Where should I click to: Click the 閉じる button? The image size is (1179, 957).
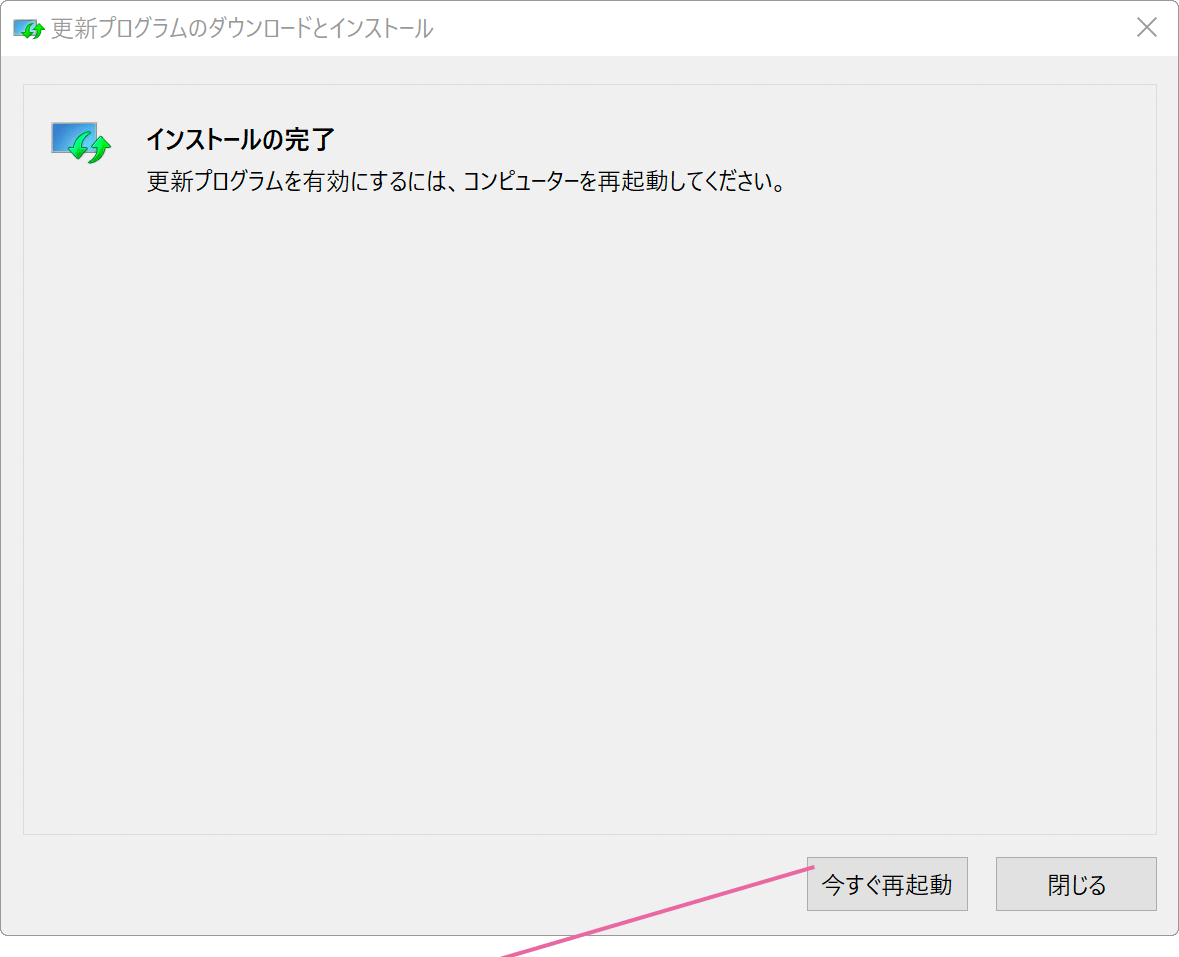[1076, 884]
